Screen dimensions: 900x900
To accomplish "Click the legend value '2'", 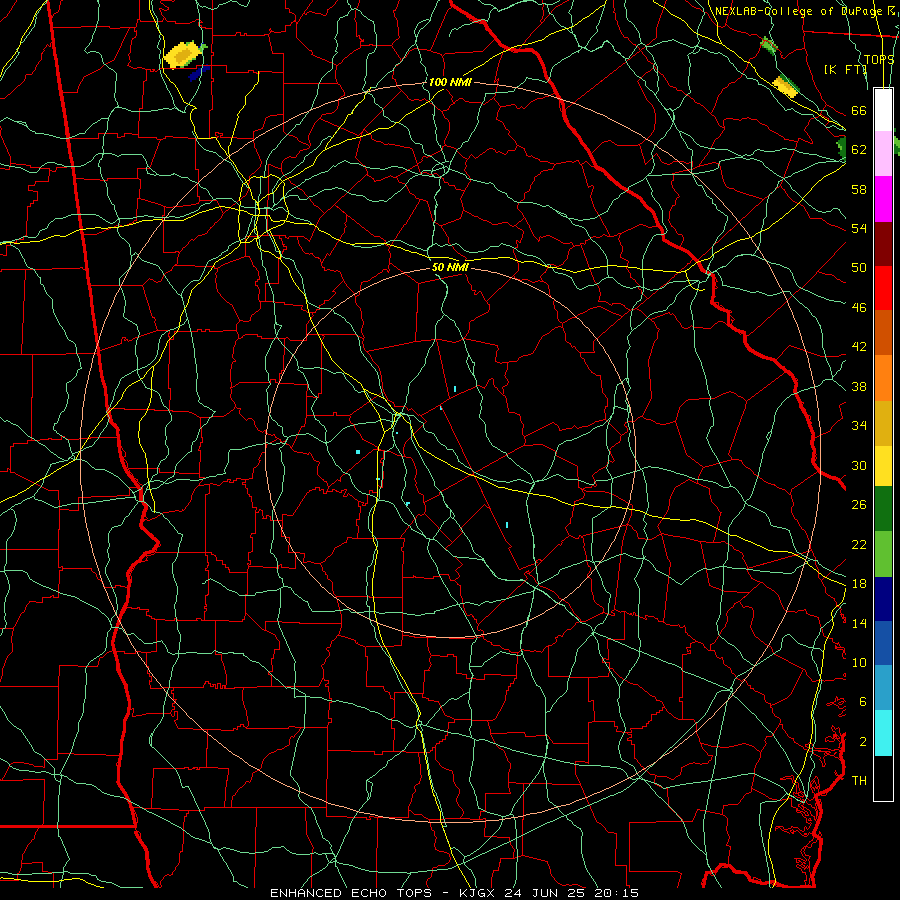I will point(863,742).
